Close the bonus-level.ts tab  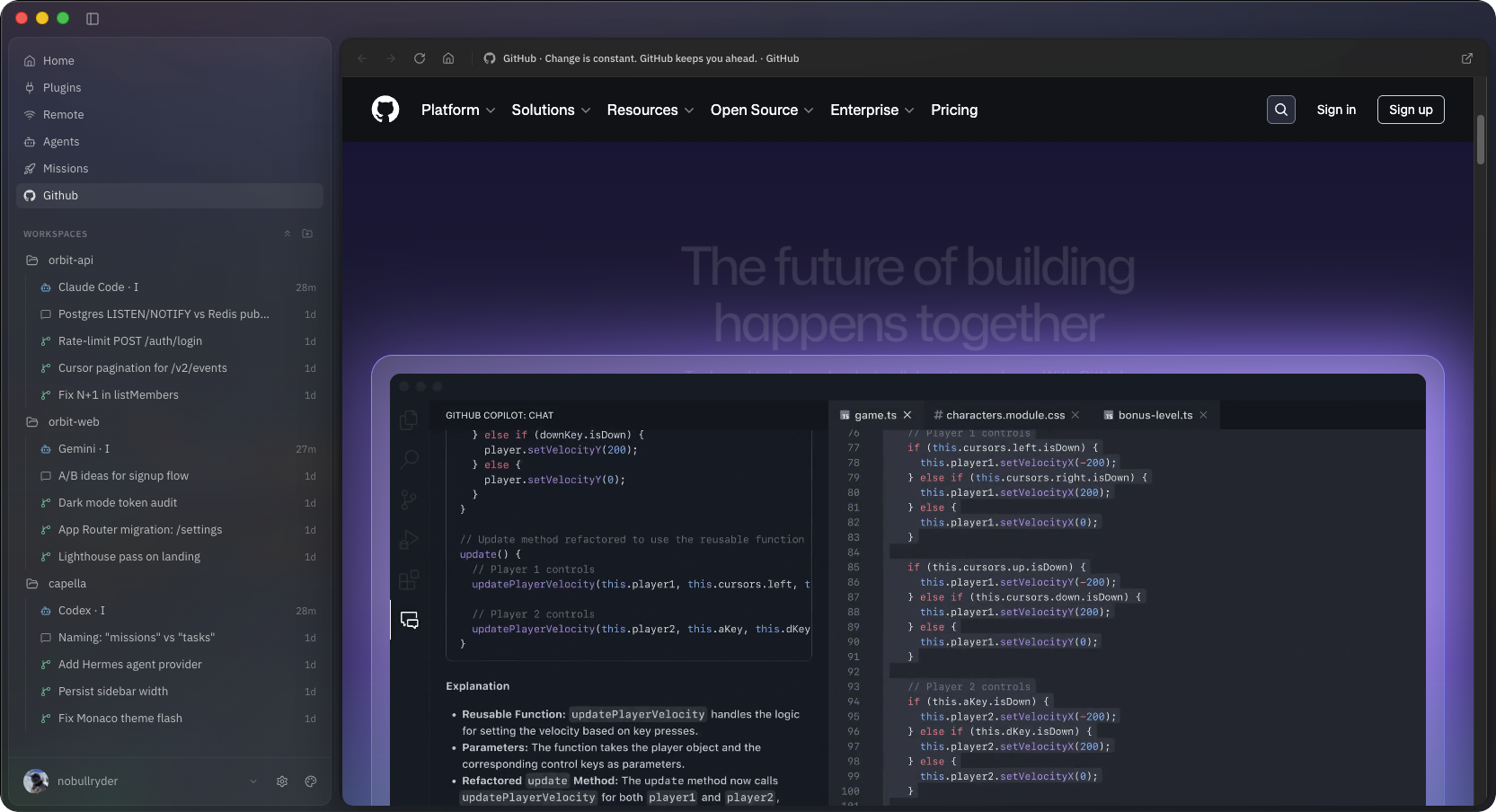pos(1203,415)
